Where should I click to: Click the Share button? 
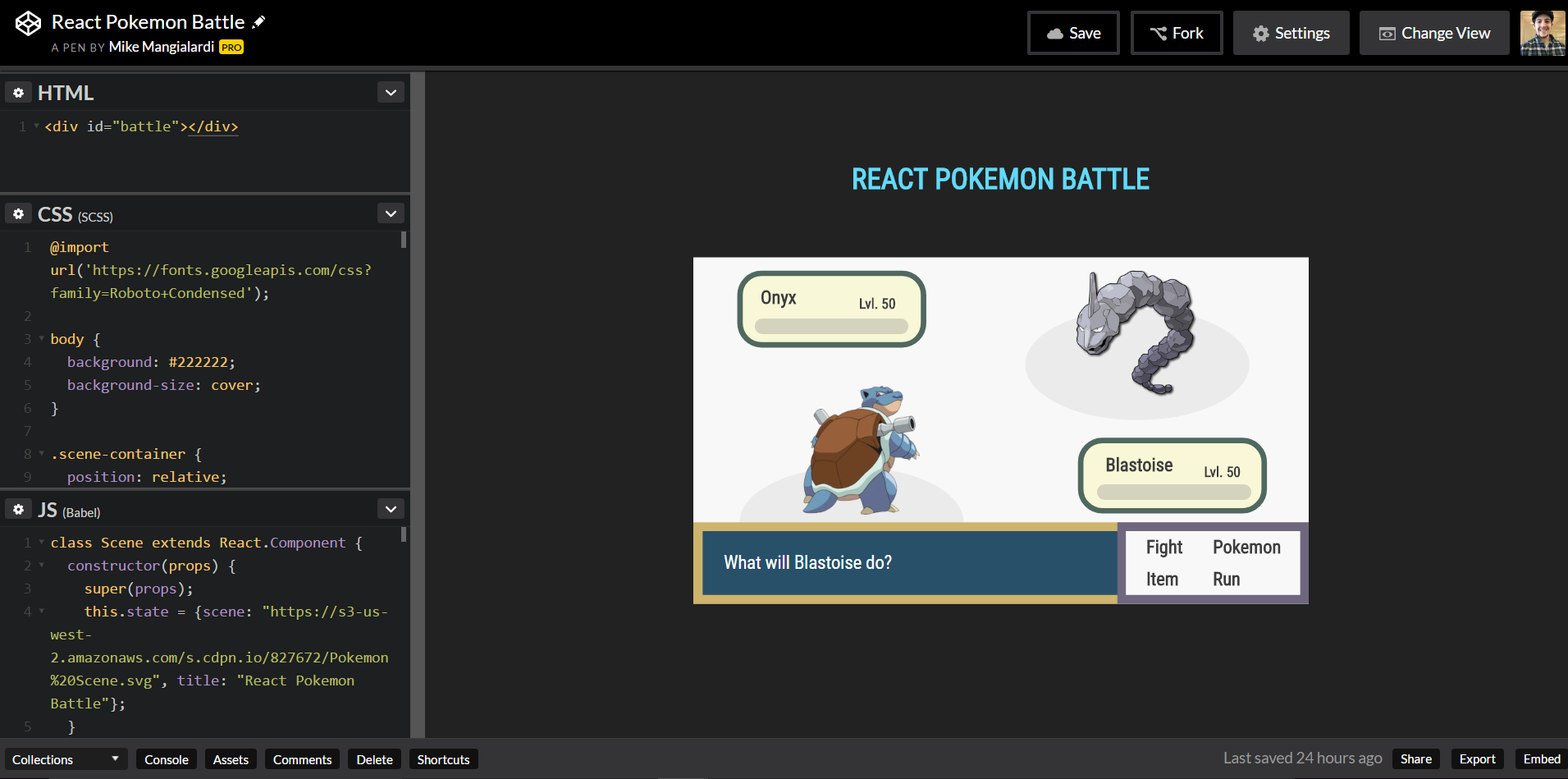[x=1416, y=758]
